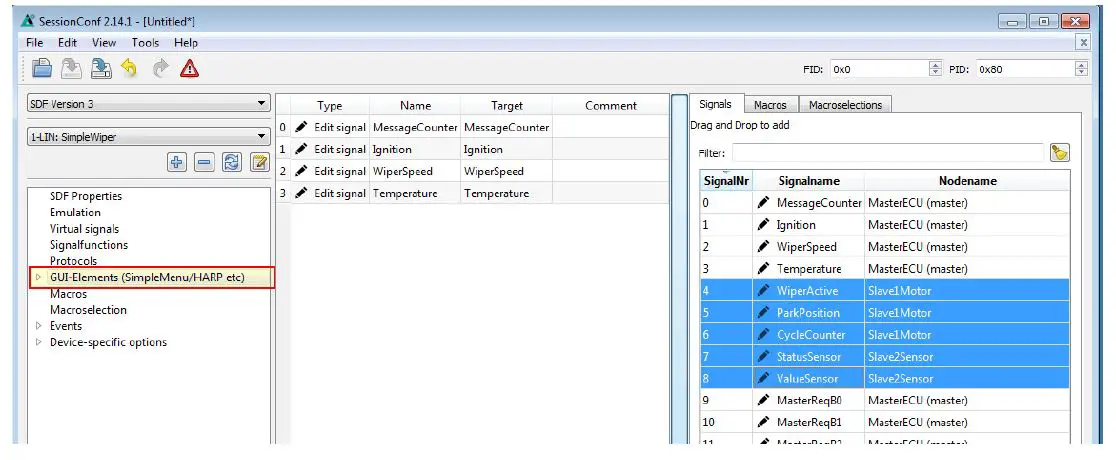Sort by the Nodename column header
The height and width of the screenshot is (460, 1116).
967,181
